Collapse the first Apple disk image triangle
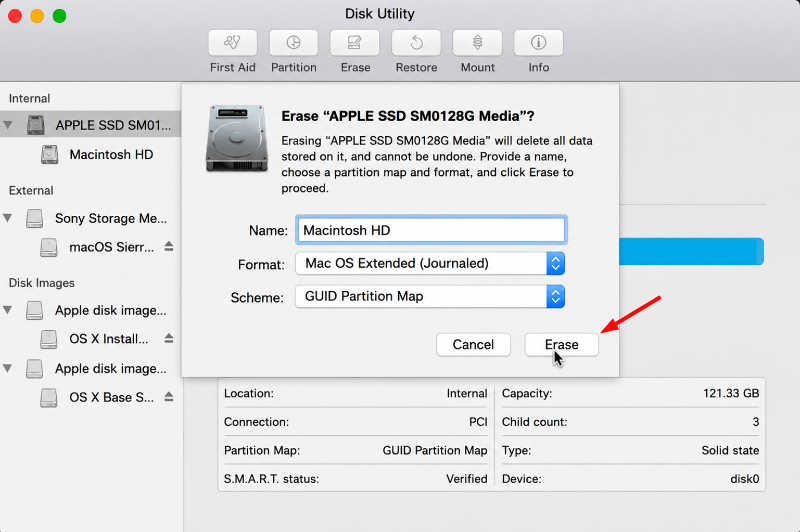This screenshot has height=532, width=800. point(8,310)
